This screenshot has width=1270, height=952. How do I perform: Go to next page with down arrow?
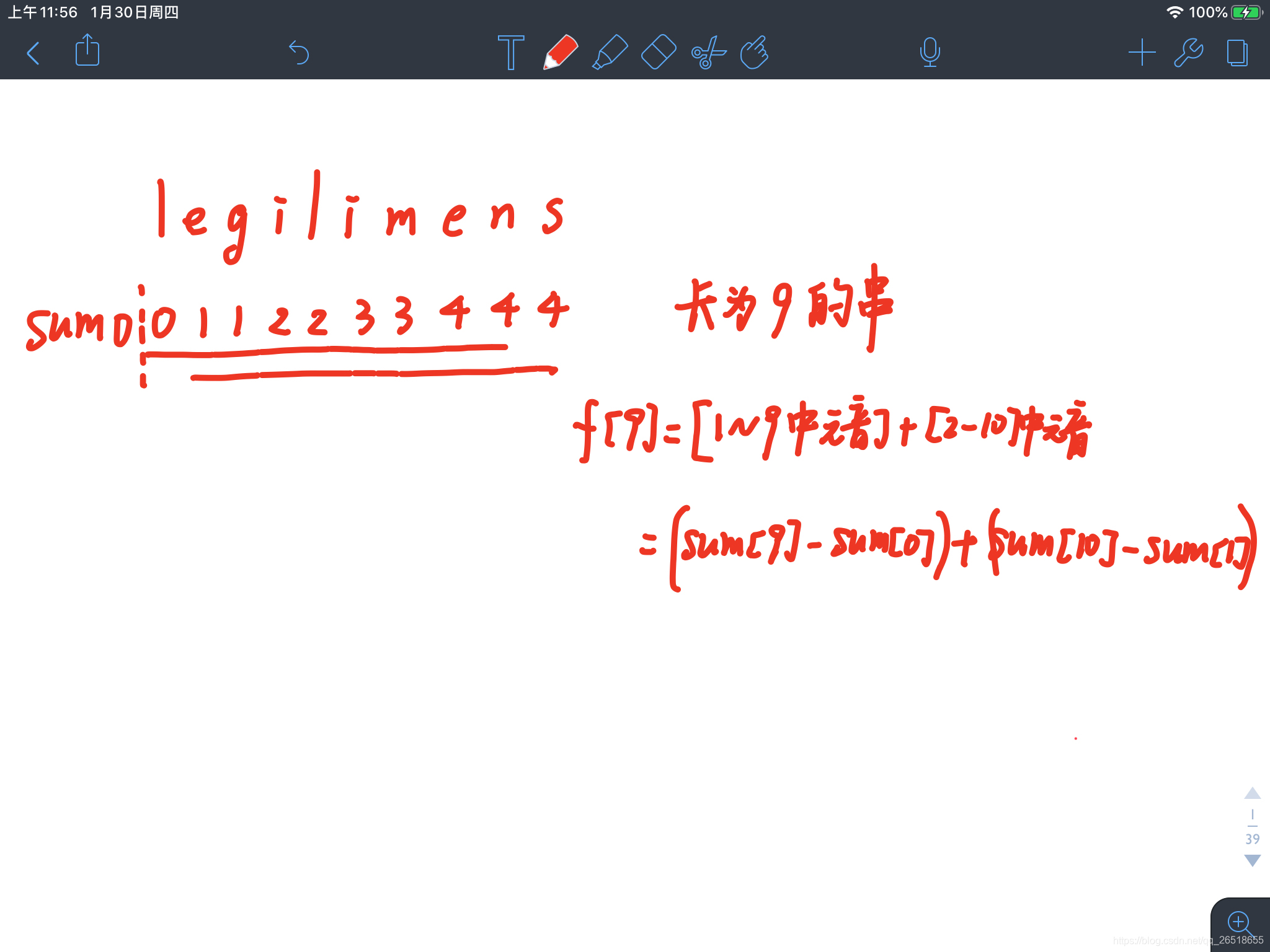(1253, 860)
